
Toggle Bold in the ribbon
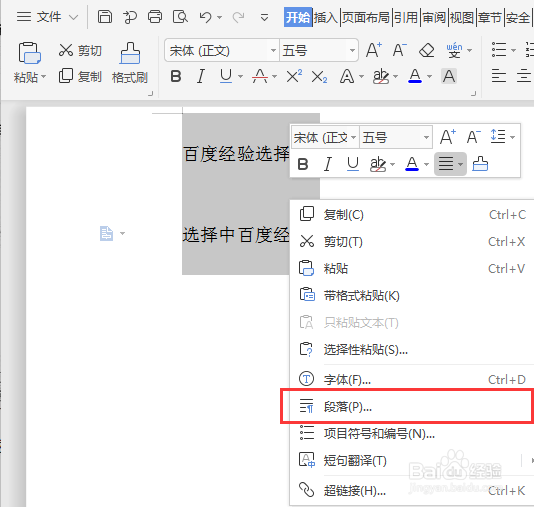[176, 76]
